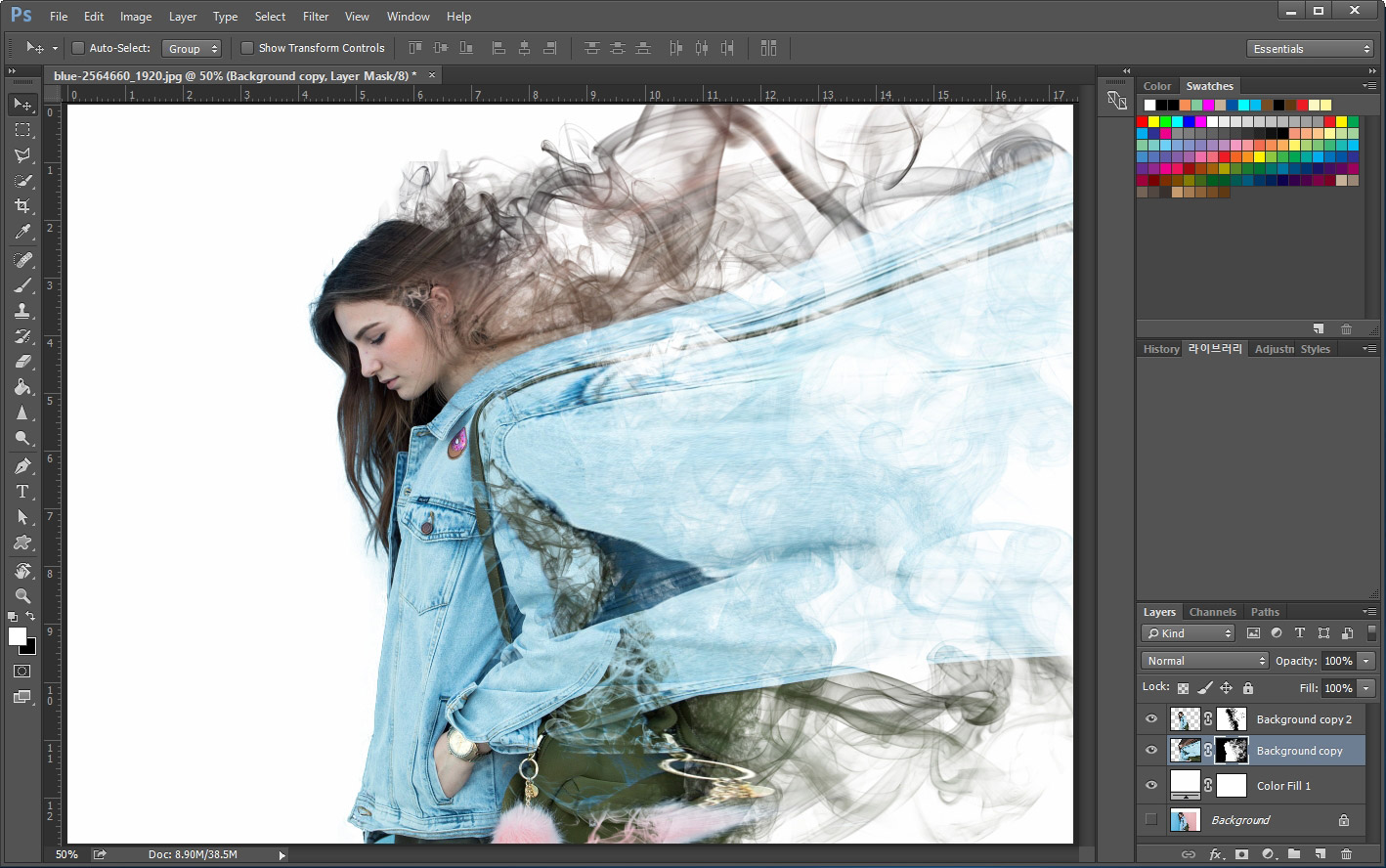The height and width of the screenshot is (868, 1386).
Task: Select the Move tool
Action: (x=22, y=105)
